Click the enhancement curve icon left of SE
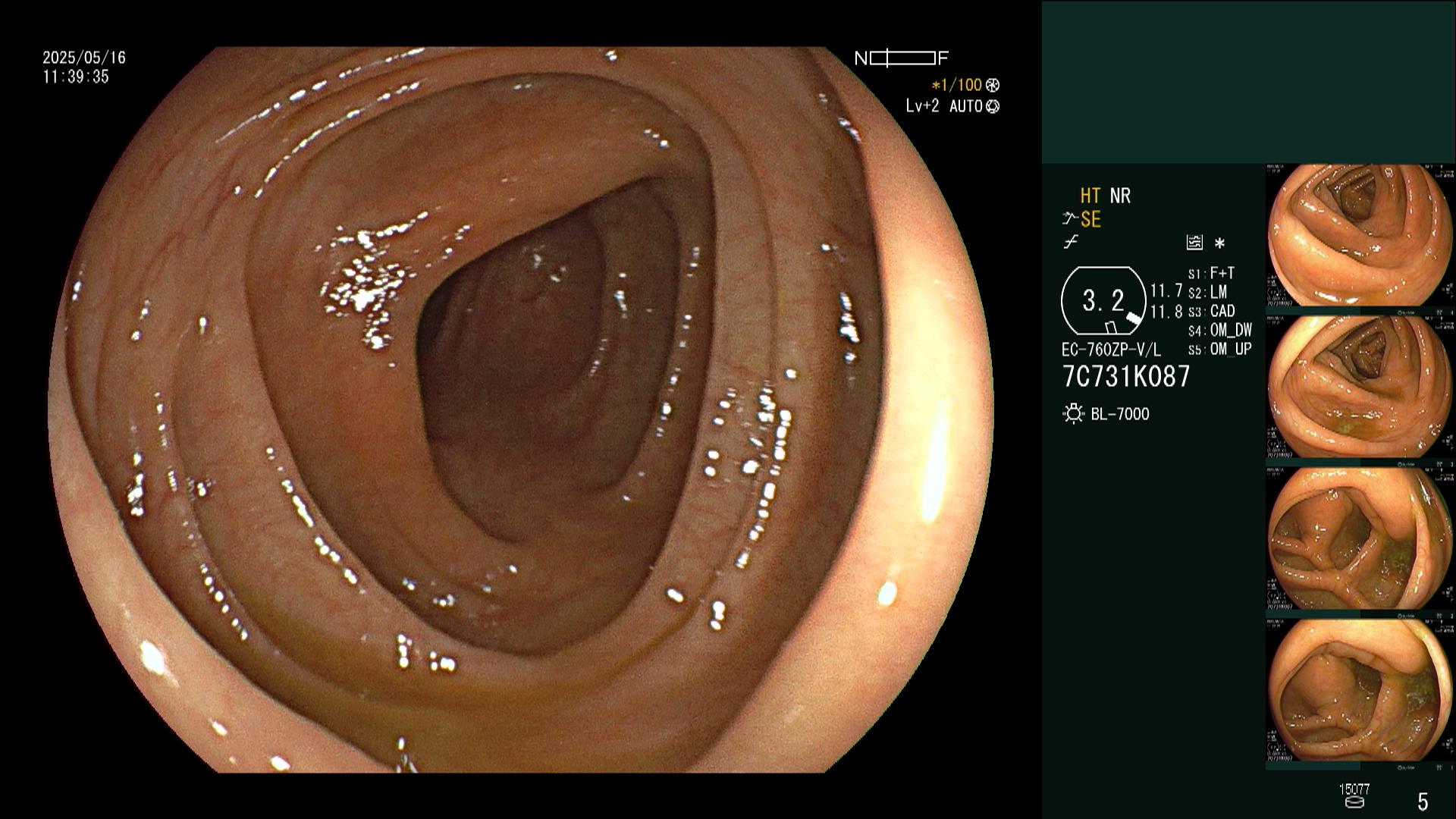Screen dimensions: 1456x819 (1070, 220)
